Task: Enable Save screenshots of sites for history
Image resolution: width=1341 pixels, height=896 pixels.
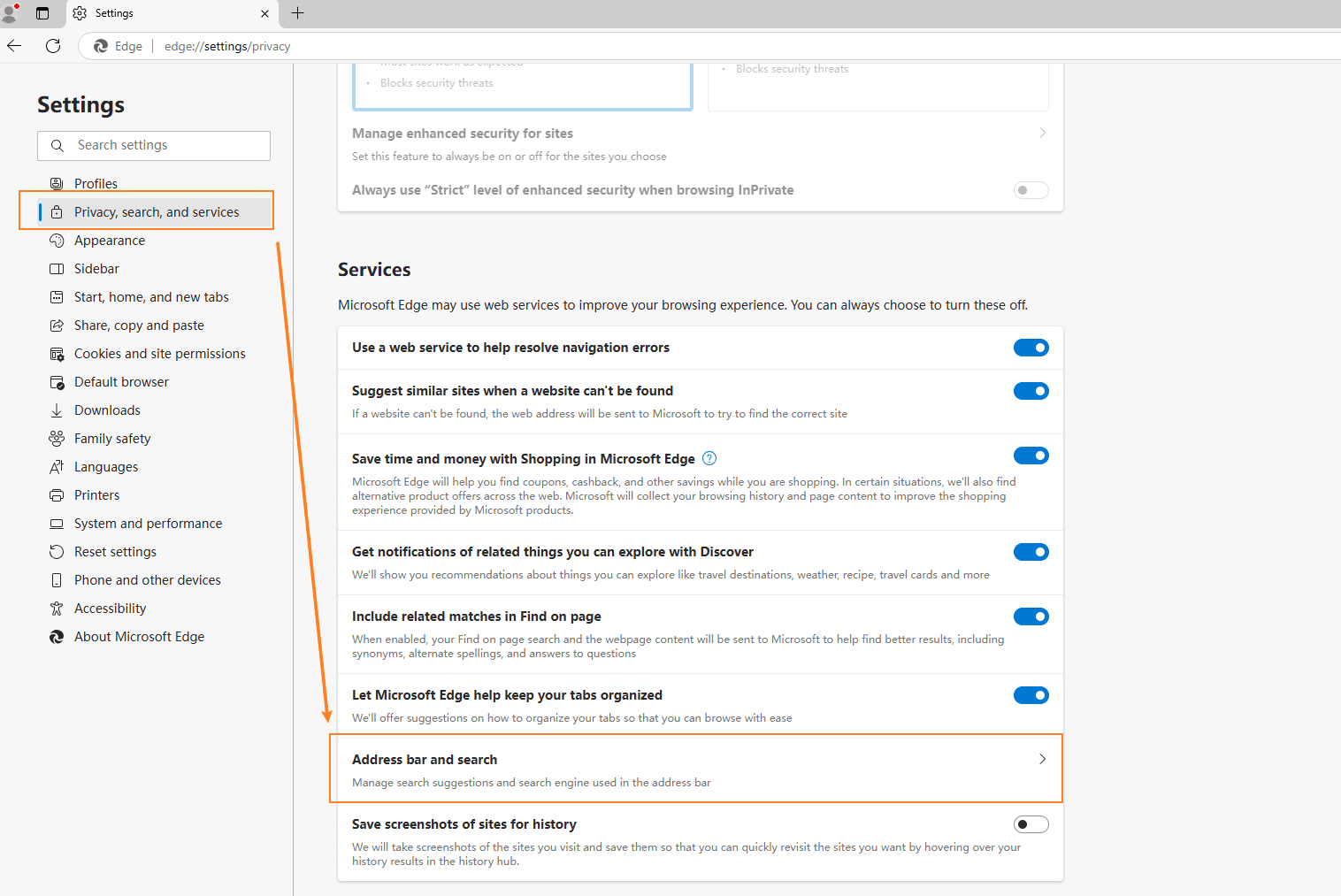Action: point(1031,824)
